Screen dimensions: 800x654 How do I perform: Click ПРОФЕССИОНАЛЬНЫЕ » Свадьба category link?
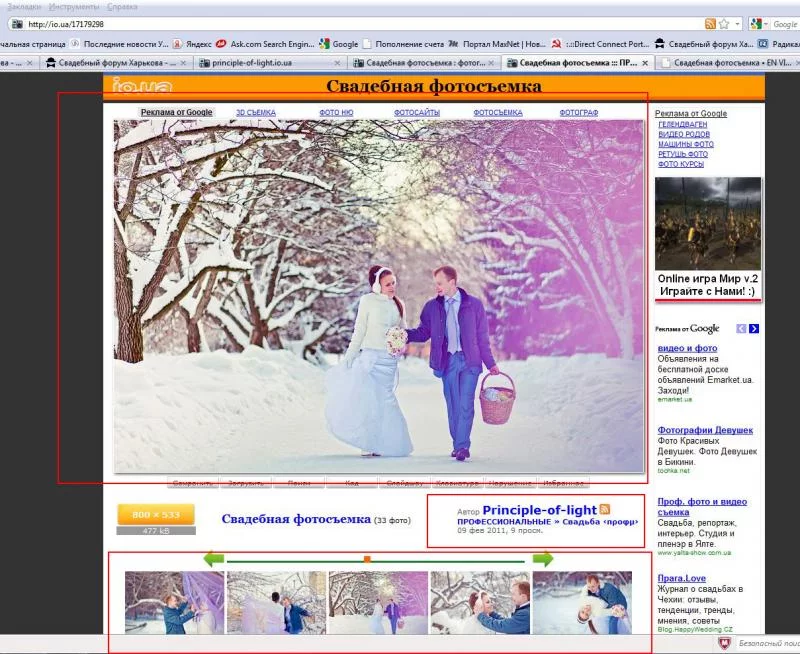coord(547,521)
